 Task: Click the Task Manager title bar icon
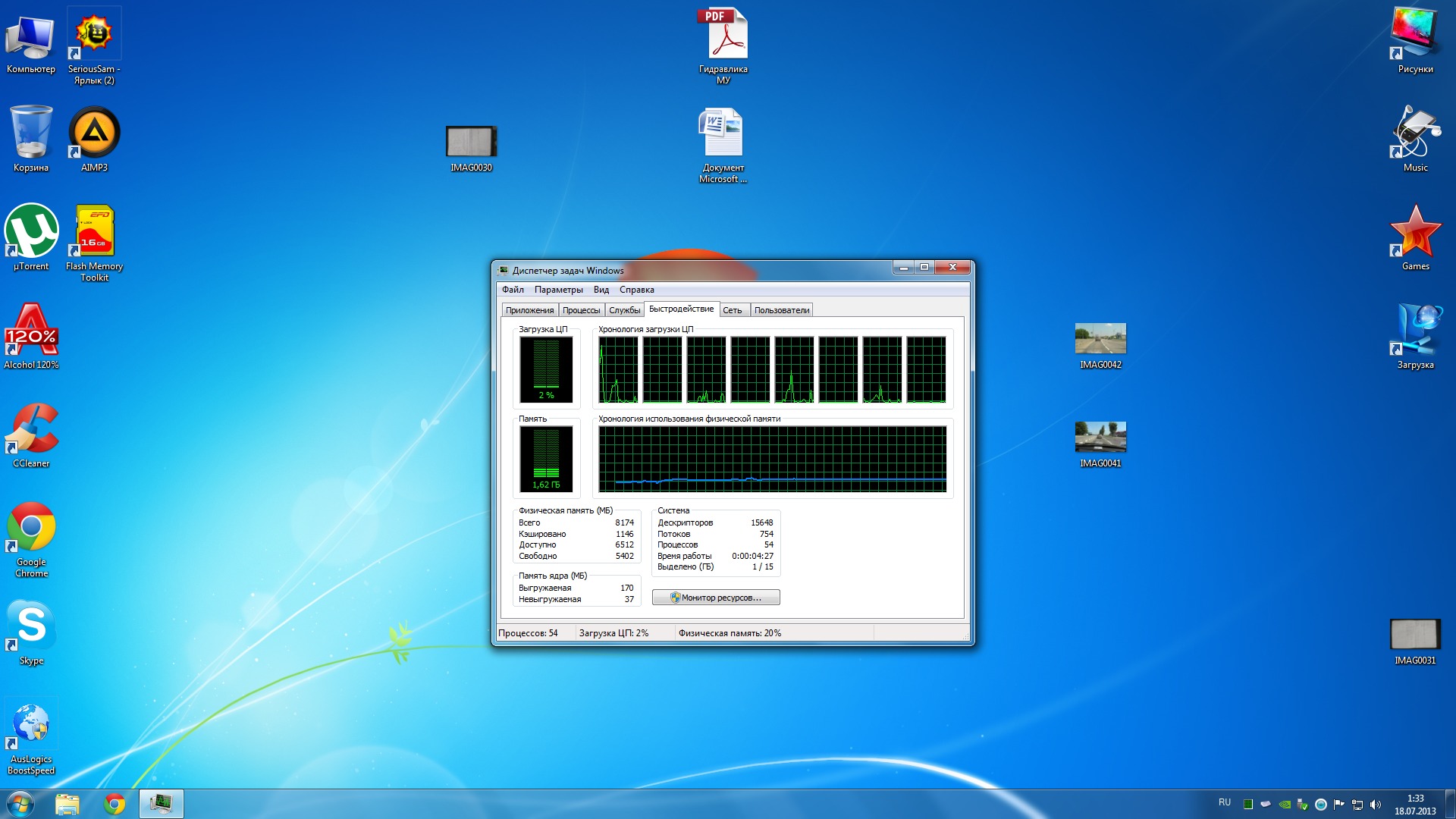[504, 270]
